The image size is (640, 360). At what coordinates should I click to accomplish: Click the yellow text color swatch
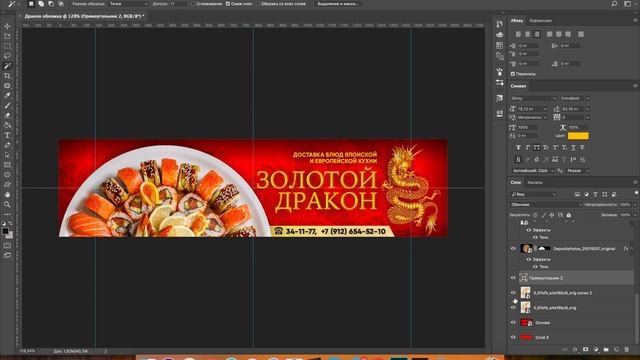(x=578, y=136)
